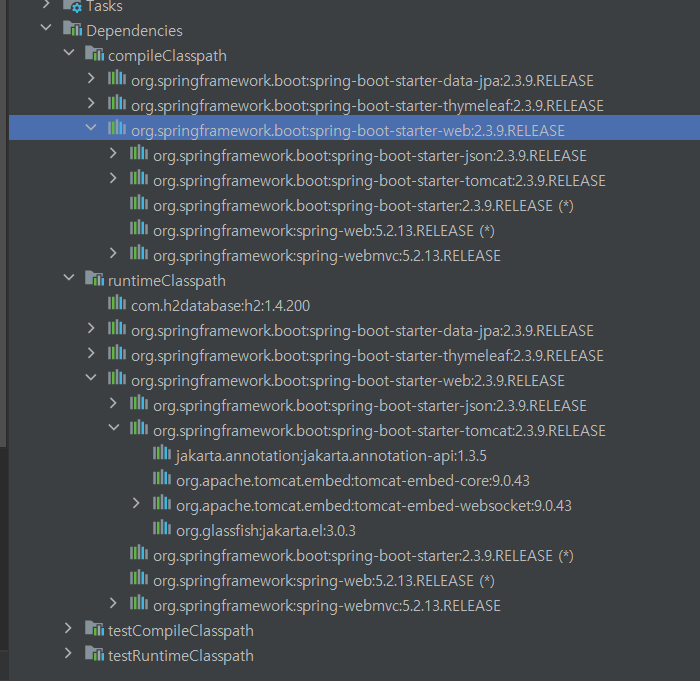Image resolution: width=700 pixels, height=681 pixels.
Task: Expand the testRuntimeClasspath node
Action: (68, 653)
